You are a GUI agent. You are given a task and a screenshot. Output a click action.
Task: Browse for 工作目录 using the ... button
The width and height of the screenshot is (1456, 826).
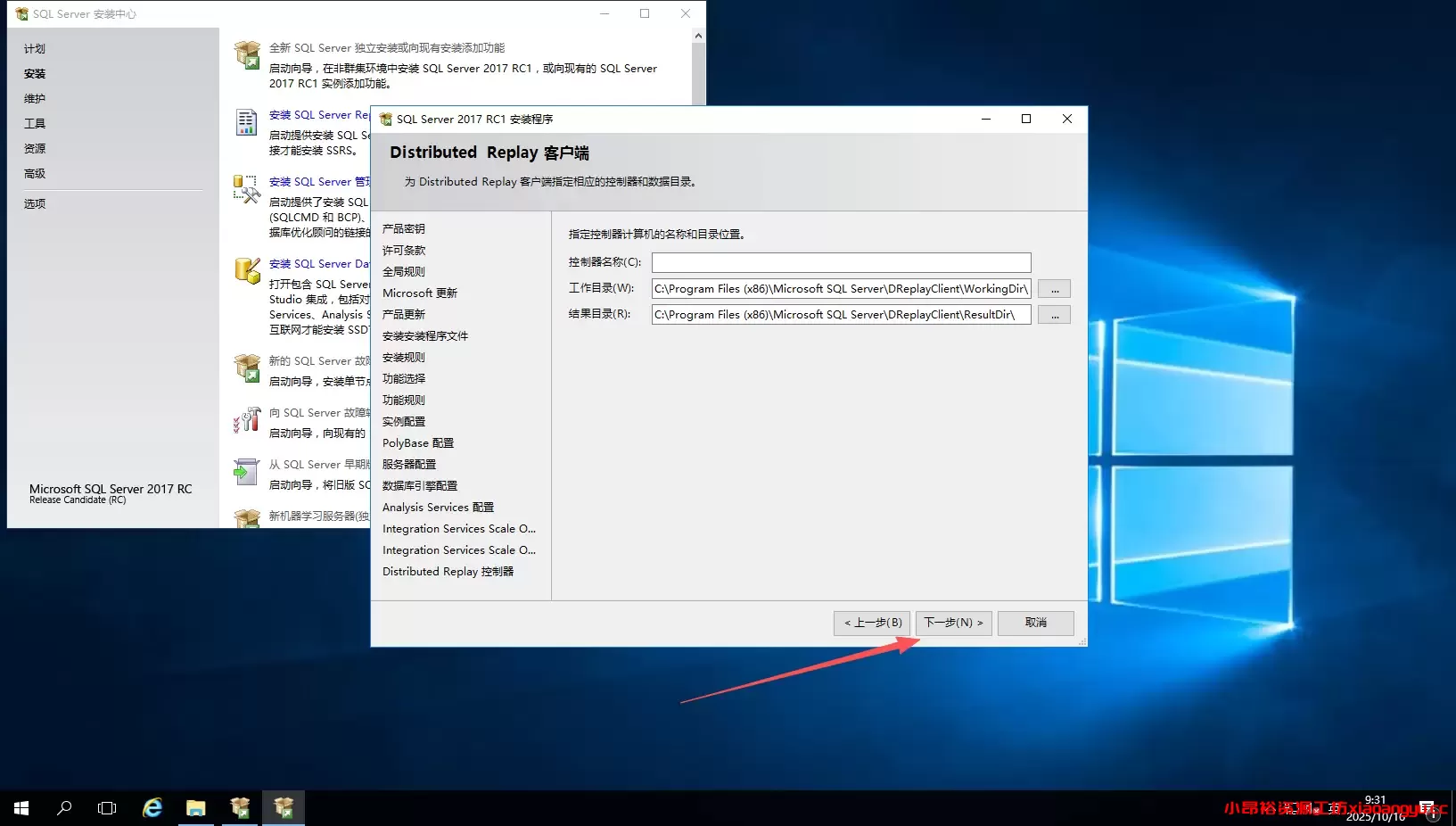[x=1054, y=288]
